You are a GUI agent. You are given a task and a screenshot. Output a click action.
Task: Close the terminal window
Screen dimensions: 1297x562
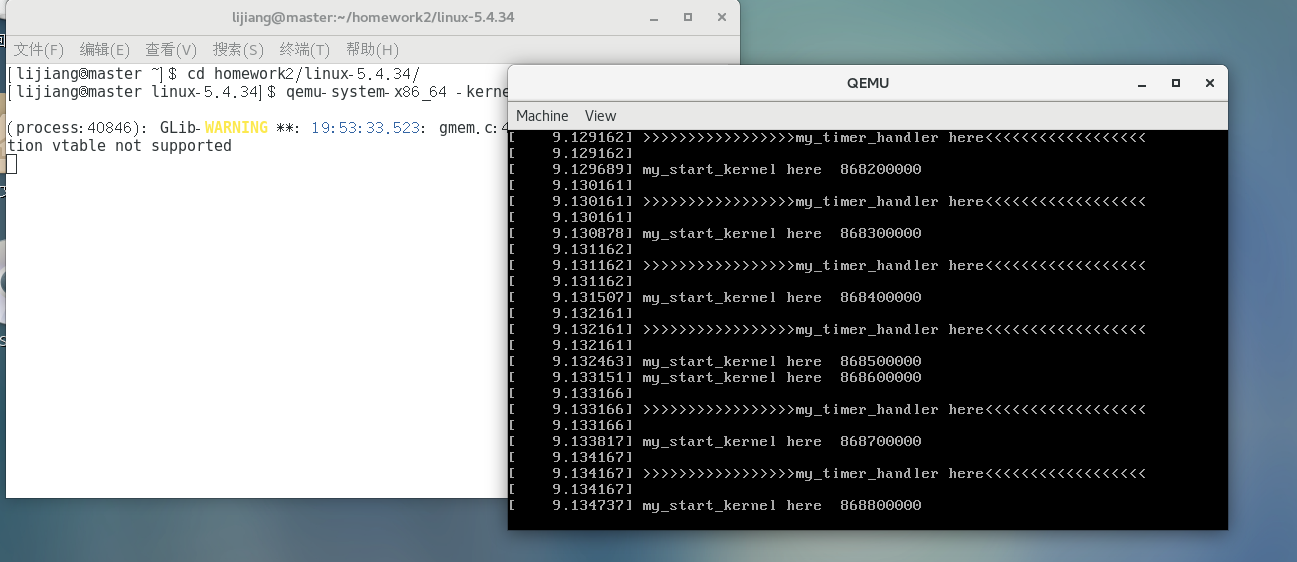click(x=722, y=18)
